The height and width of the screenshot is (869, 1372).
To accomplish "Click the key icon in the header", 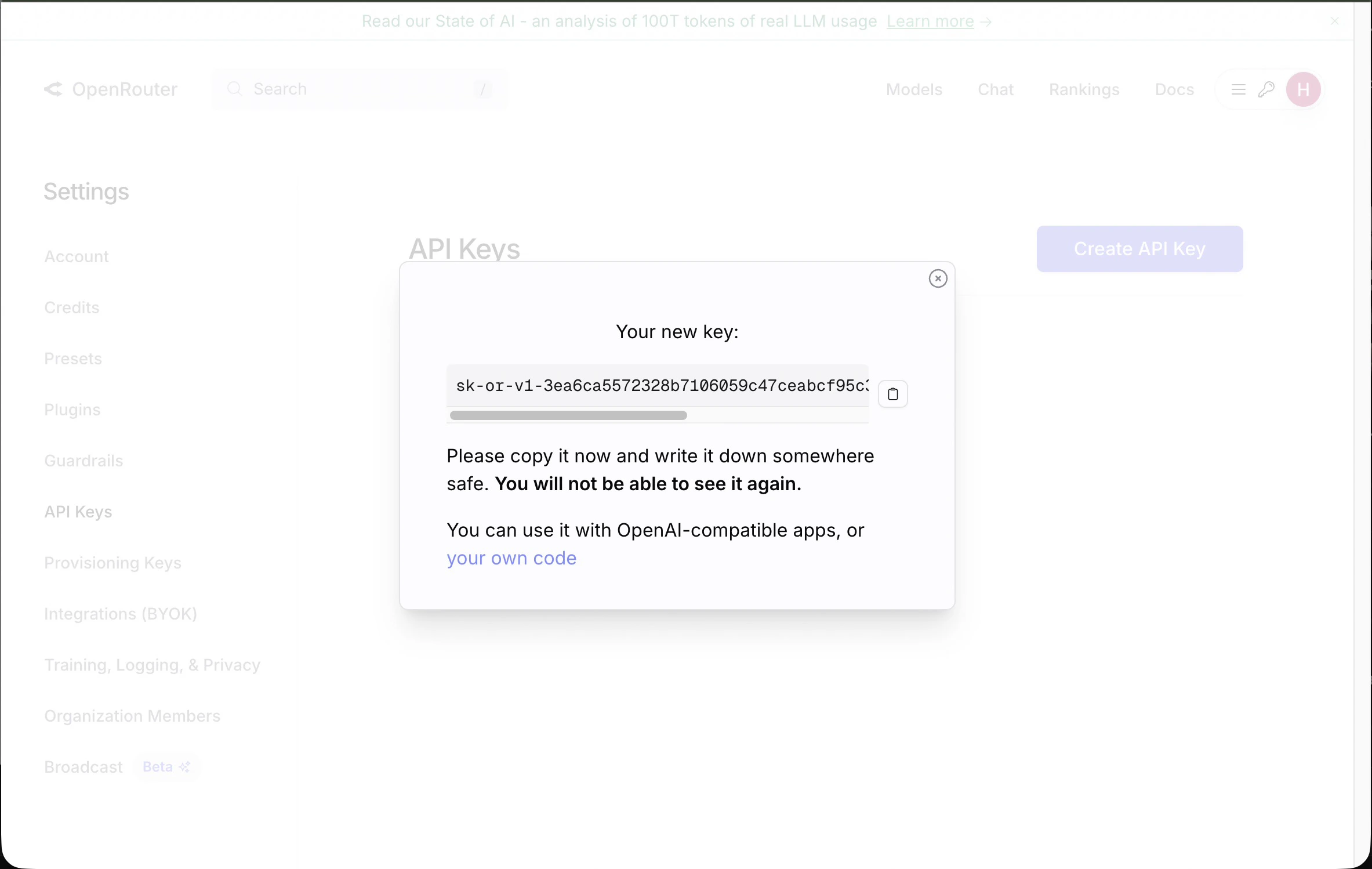I will click(1266, 89).
